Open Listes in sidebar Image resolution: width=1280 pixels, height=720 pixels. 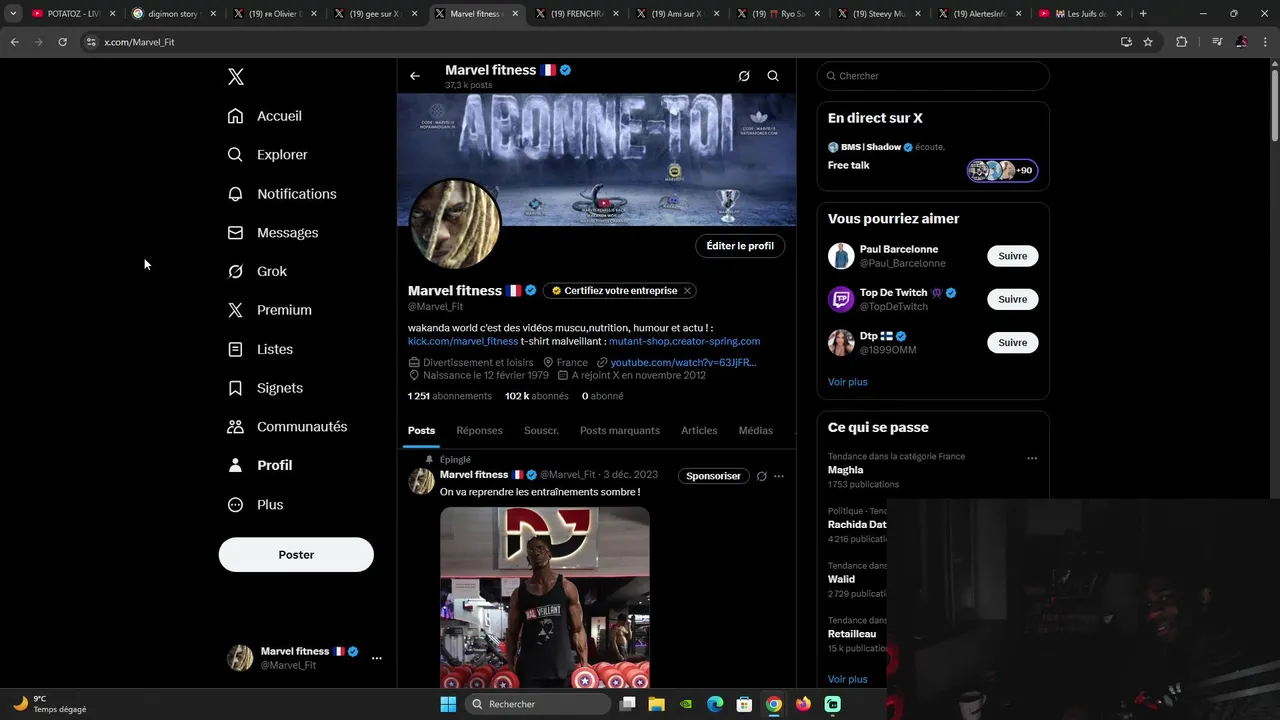(x=260, y=349)
